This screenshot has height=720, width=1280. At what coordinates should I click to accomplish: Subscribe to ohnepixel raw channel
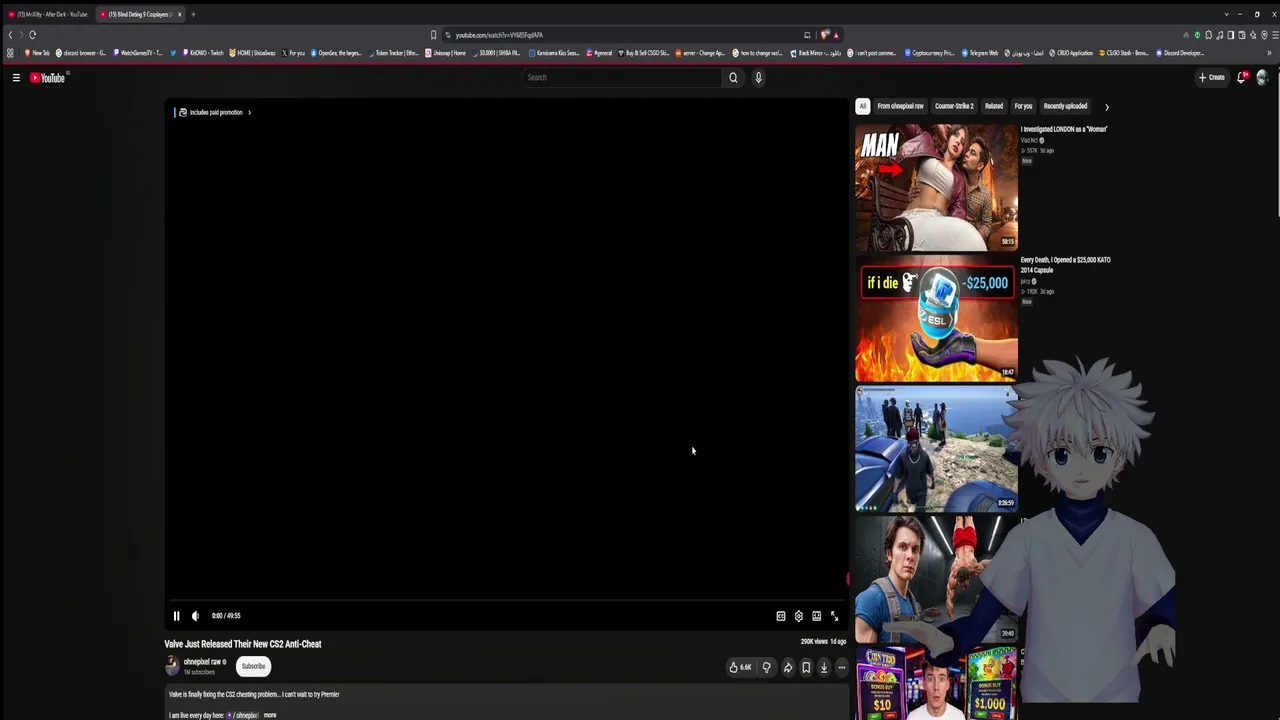254,666
